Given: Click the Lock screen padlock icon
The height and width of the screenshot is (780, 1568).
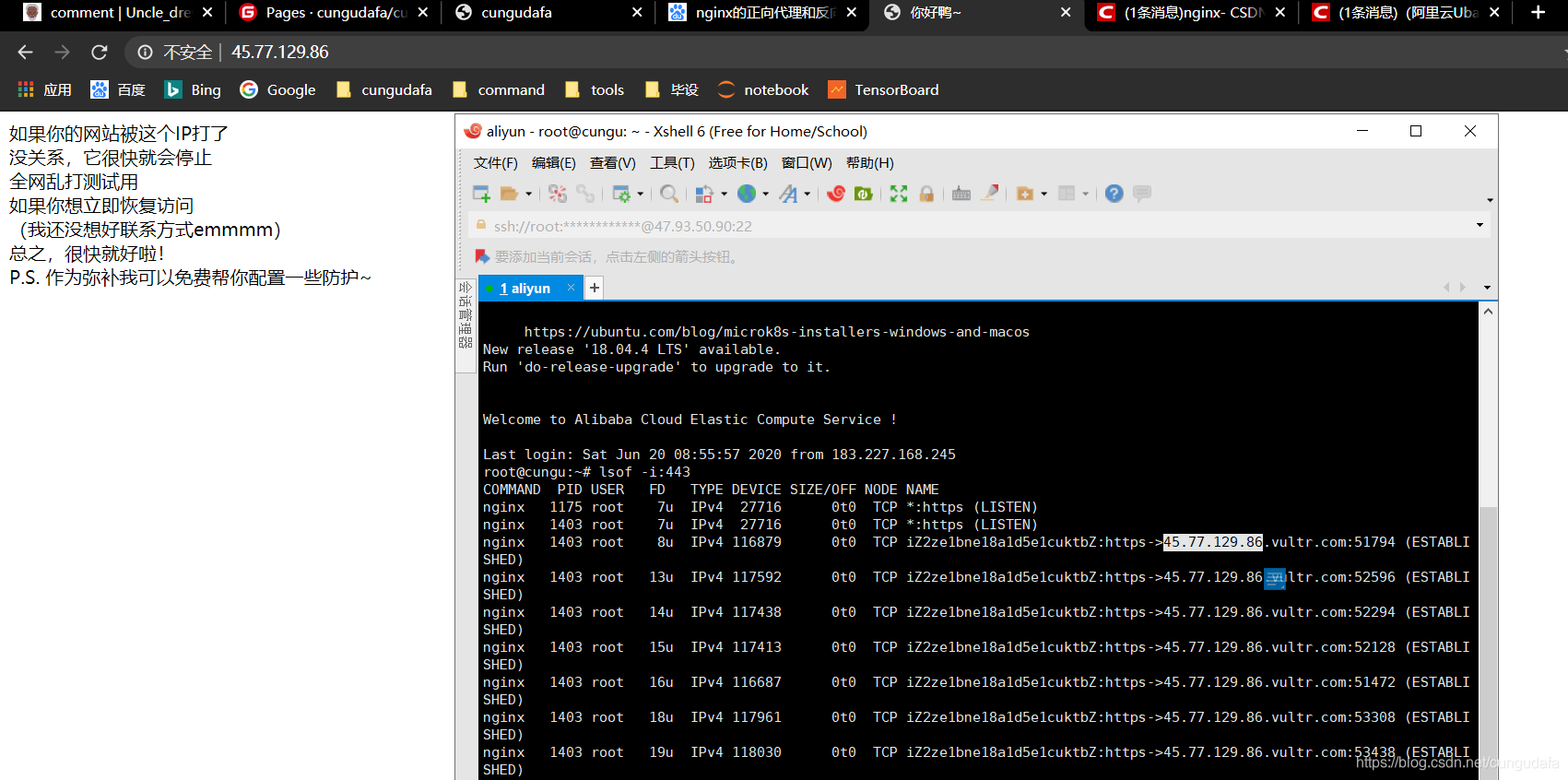Looking at the screenshot, I should 926,194.
